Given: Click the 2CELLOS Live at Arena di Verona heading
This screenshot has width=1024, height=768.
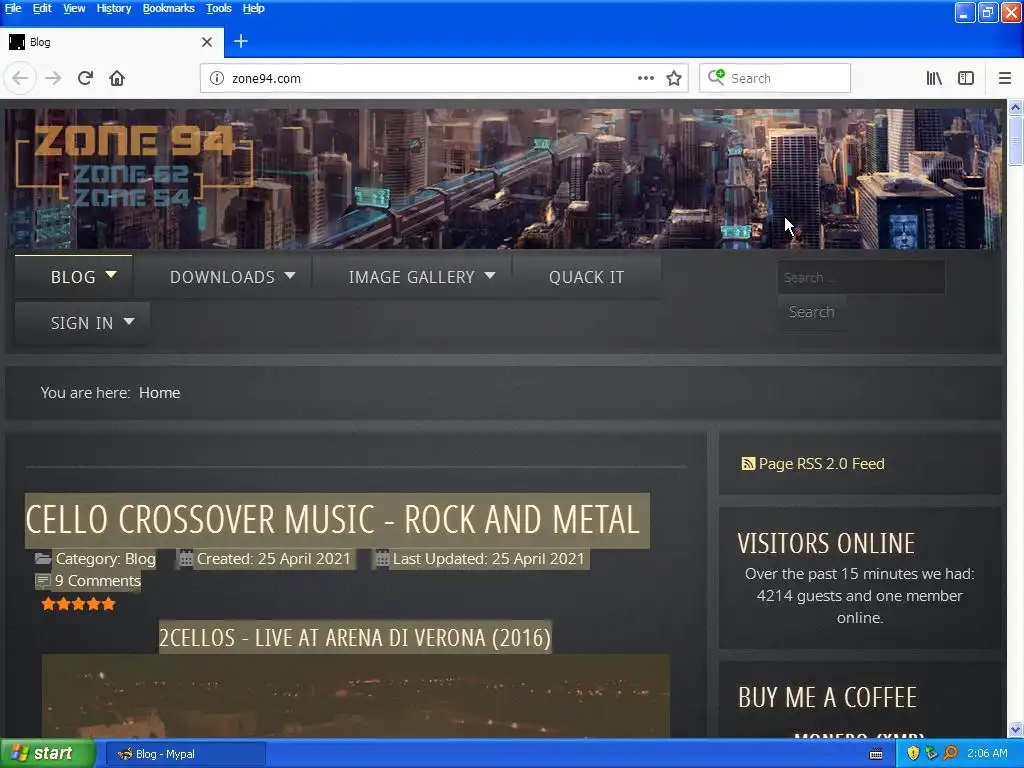Looking at the screenshot, I should [x=355, y=637].
